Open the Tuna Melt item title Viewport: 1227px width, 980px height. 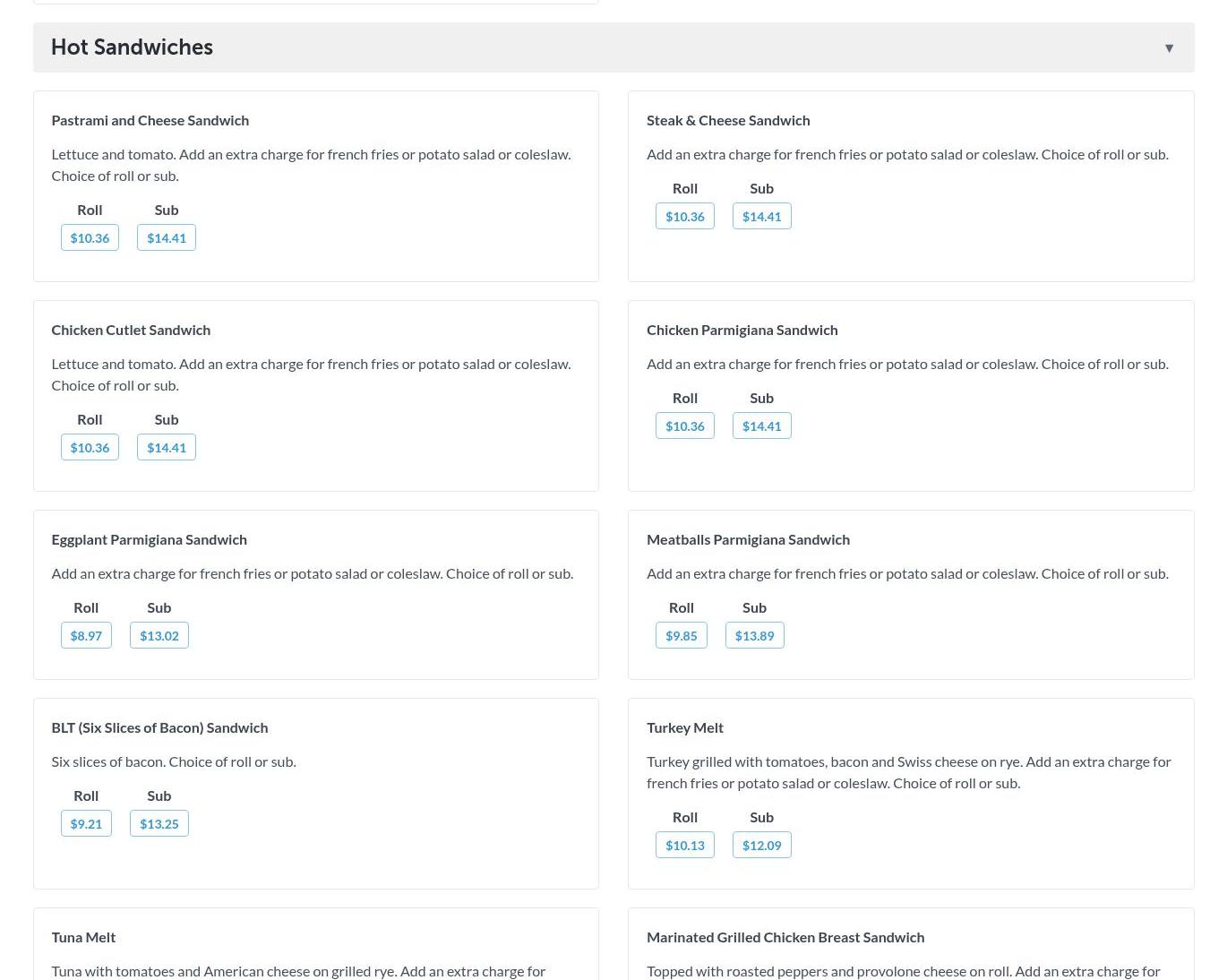point(83,937)
